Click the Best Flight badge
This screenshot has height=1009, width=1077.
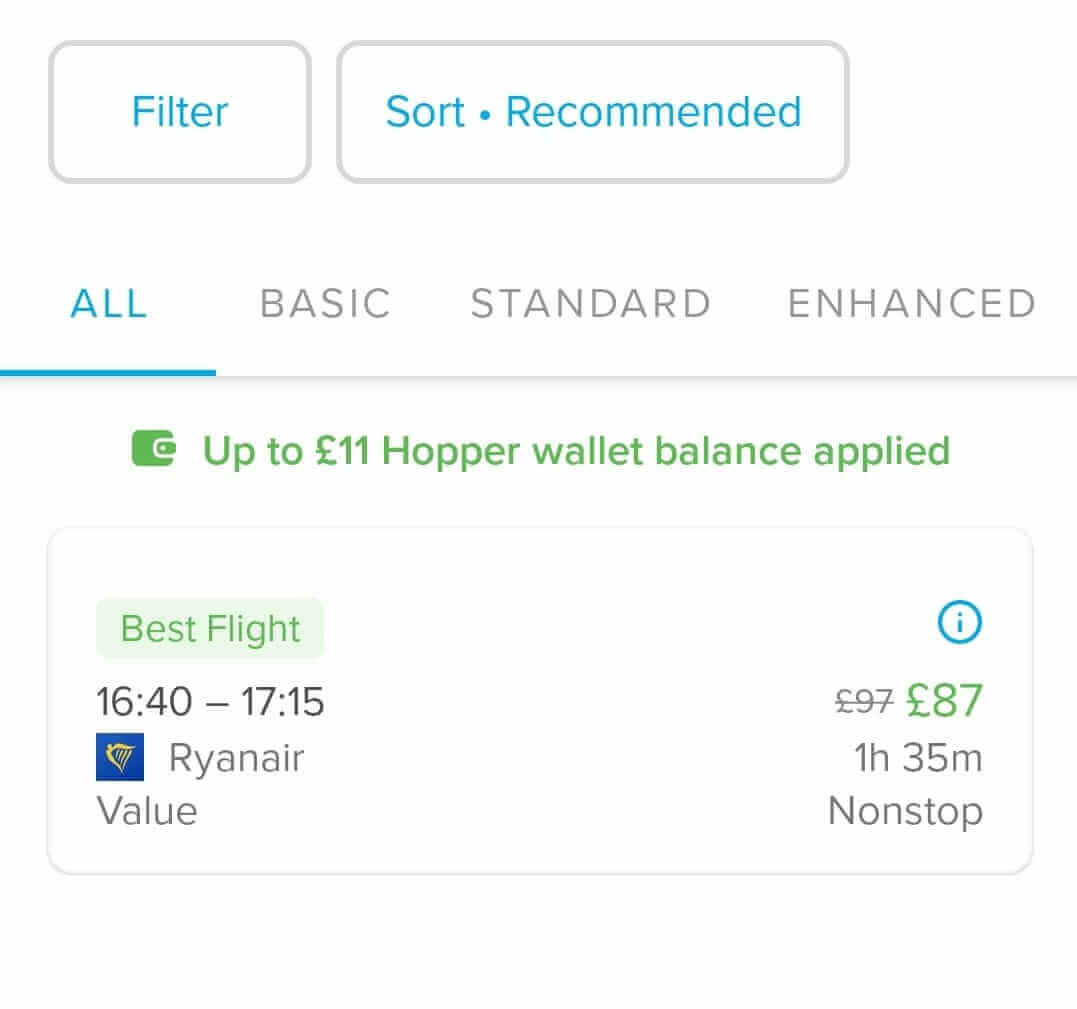(x=210, y=629)
